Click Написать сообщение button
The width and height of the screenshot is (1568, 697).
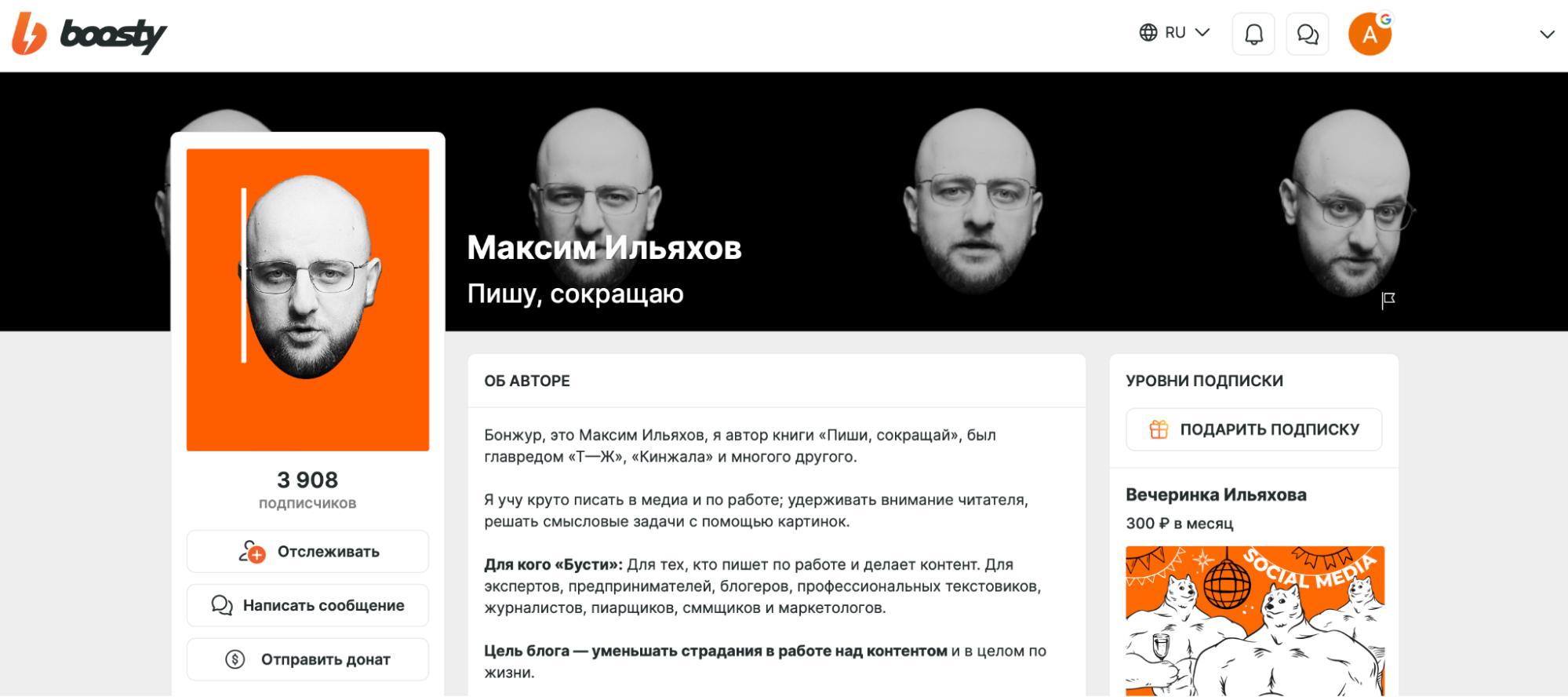click(307, 605)
